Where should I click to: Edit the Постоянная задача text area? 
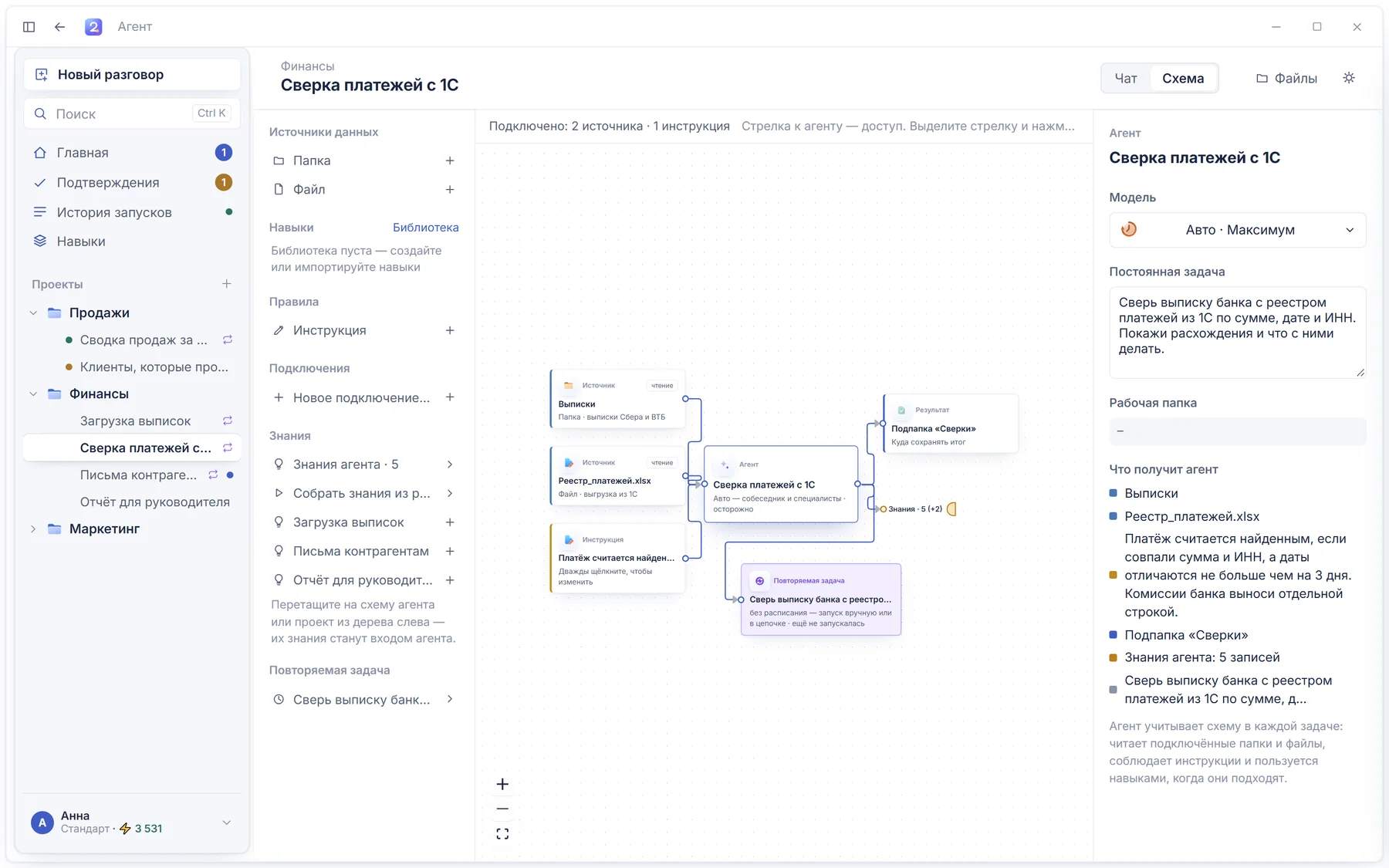coord(1237,333)
